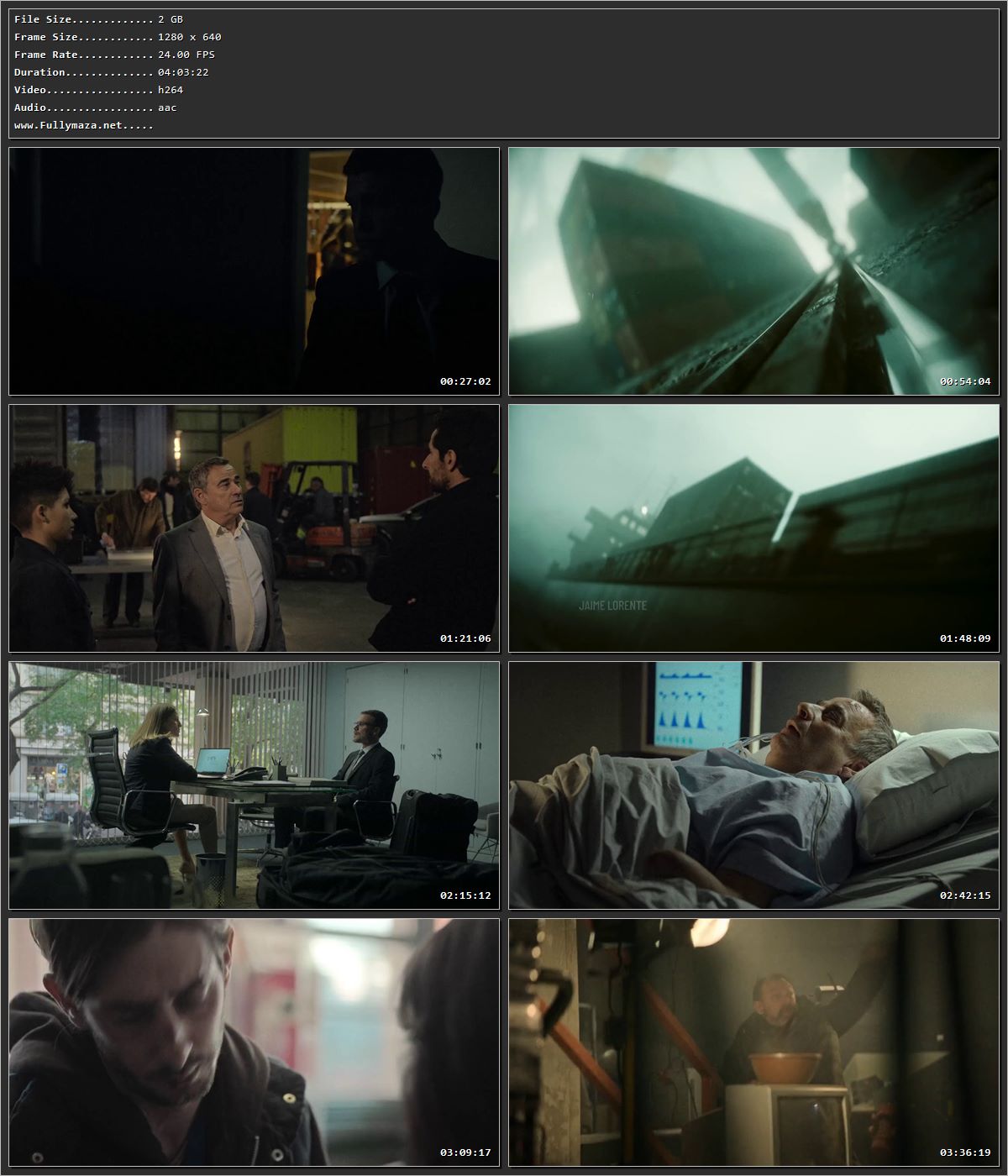Viewport: 1008px width, 1176px height.
Task: Click the Duration value 04:03:22
Action: (x=183, y=72)
